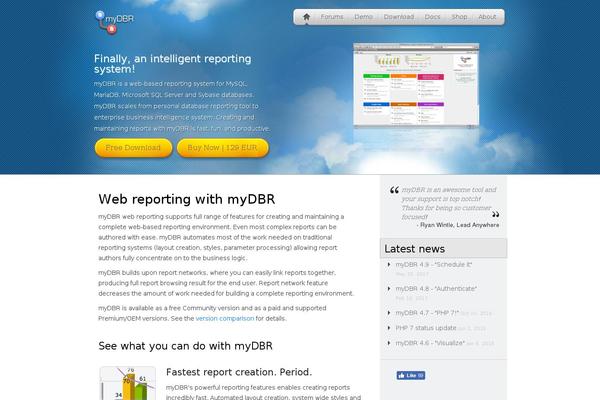
Task: Click arrow beside myDBR 4.9 news
Action: 389,264
